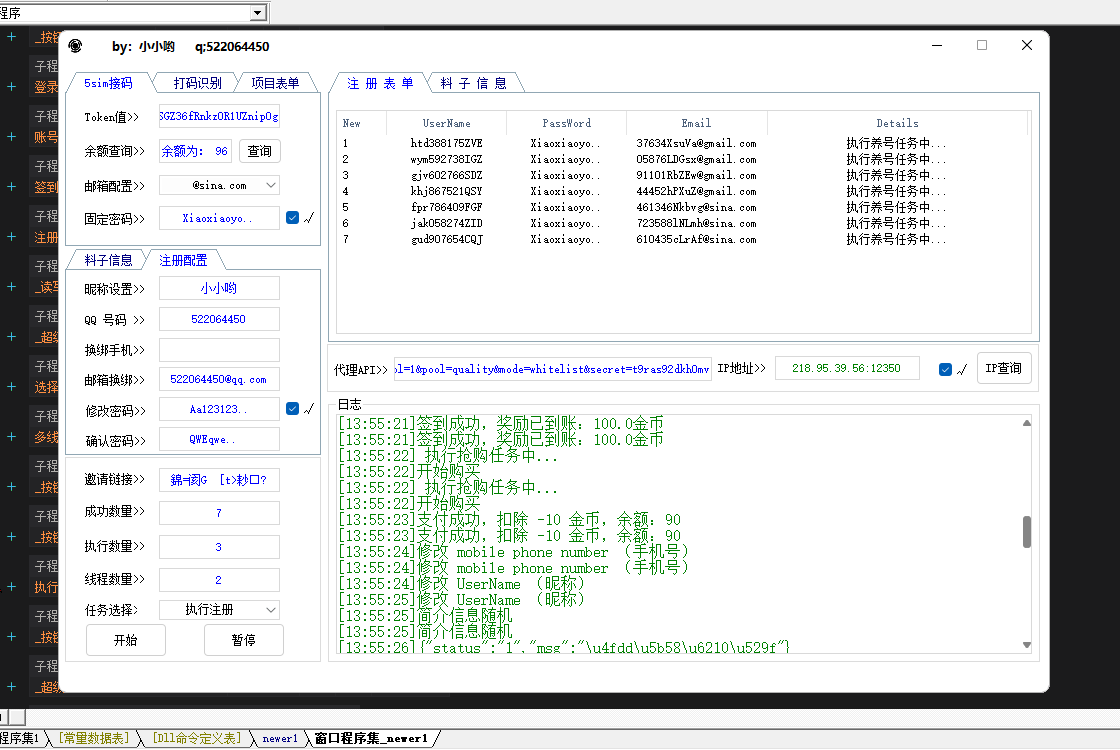Click the log scrollbar up arrow
The height and width of the screenshot is (750, 1120).
[1027, 423]
